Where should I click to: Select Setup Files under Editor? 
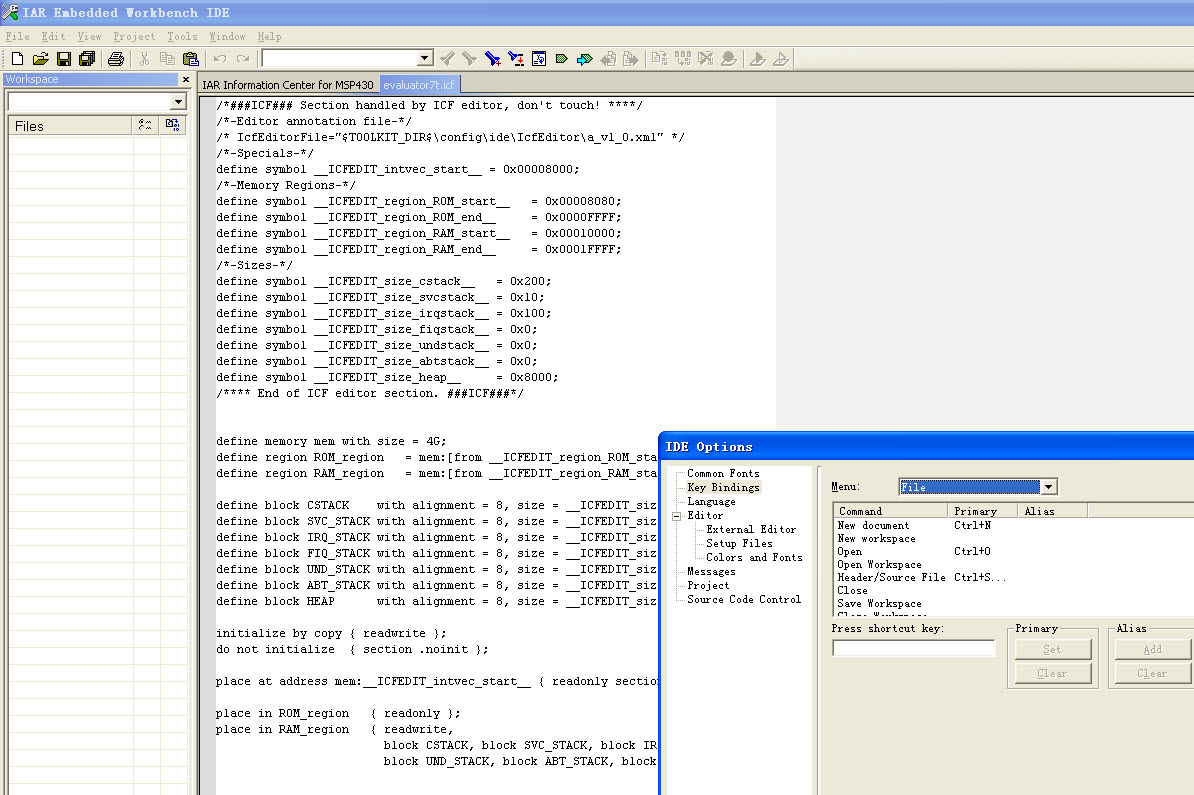pos(739,543)
